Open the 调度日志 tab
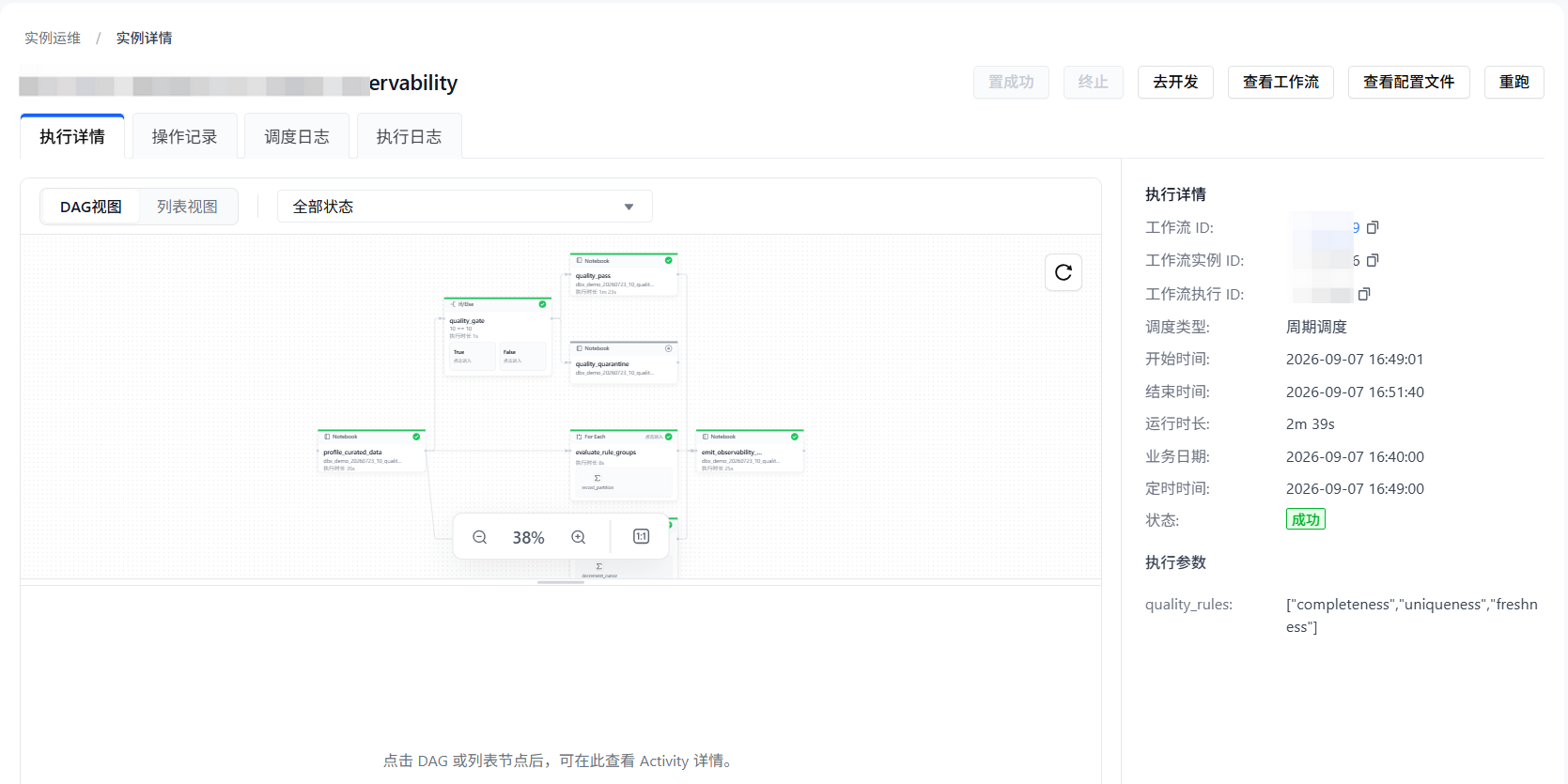 coord(297,137)
